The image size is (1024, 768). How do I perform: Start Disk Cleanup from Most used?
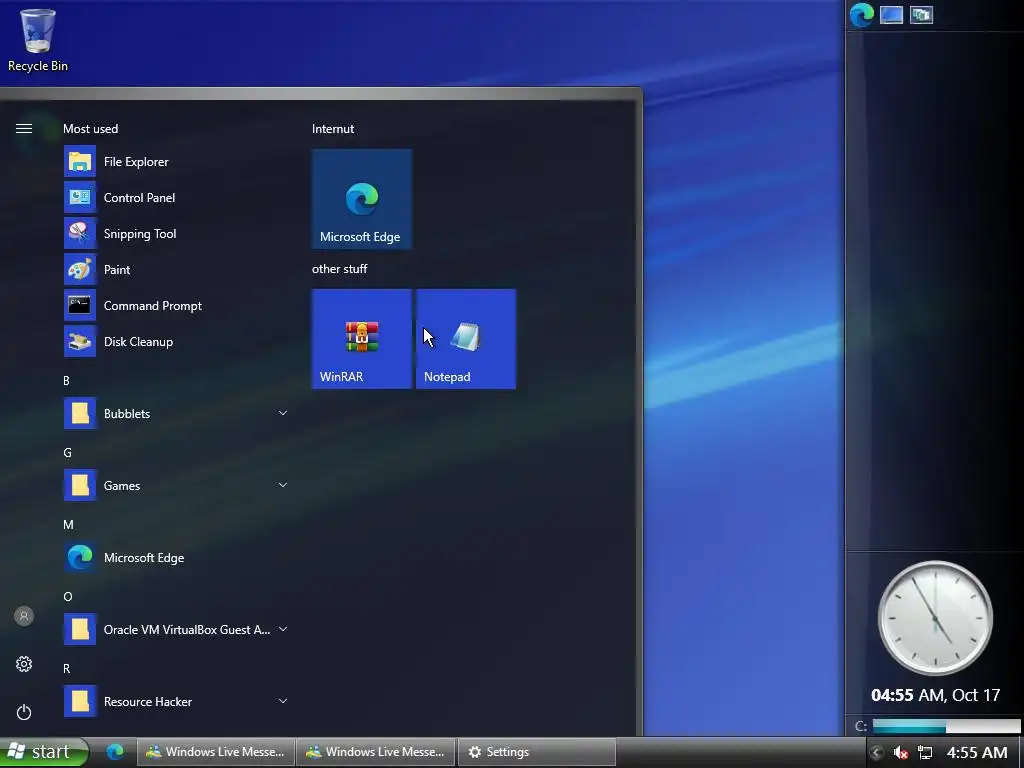click(x=176, y=342)
